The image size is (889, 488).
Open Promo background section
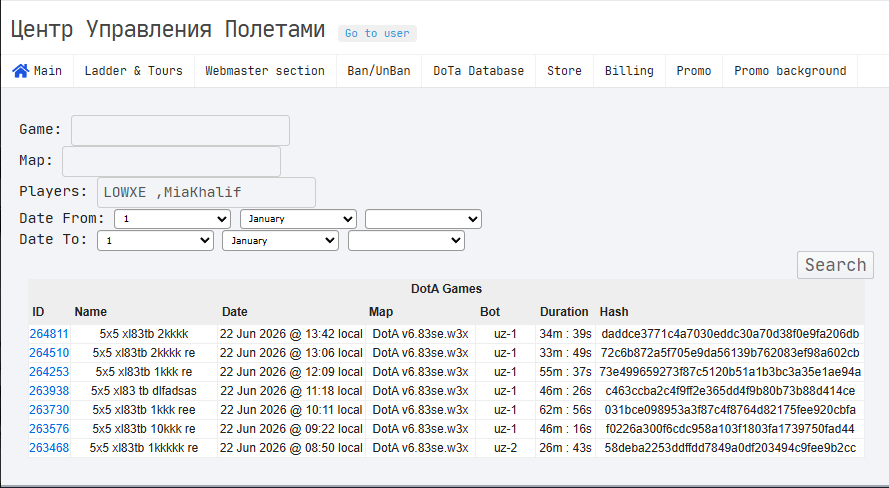pyautogui.click(x=790, y=71)
